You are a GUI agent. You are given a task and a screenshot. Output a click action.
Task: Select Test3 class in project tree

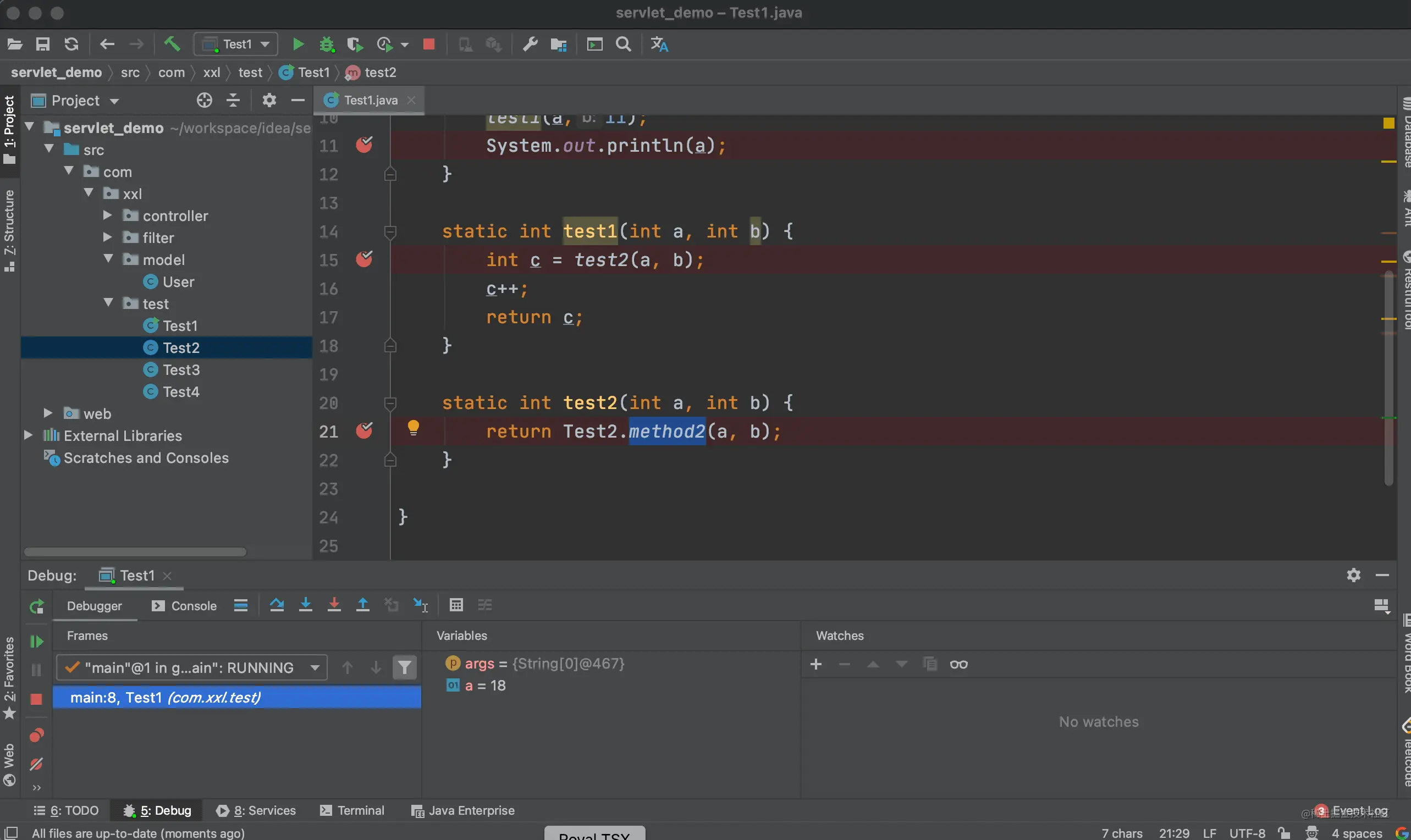click(180, 369)
